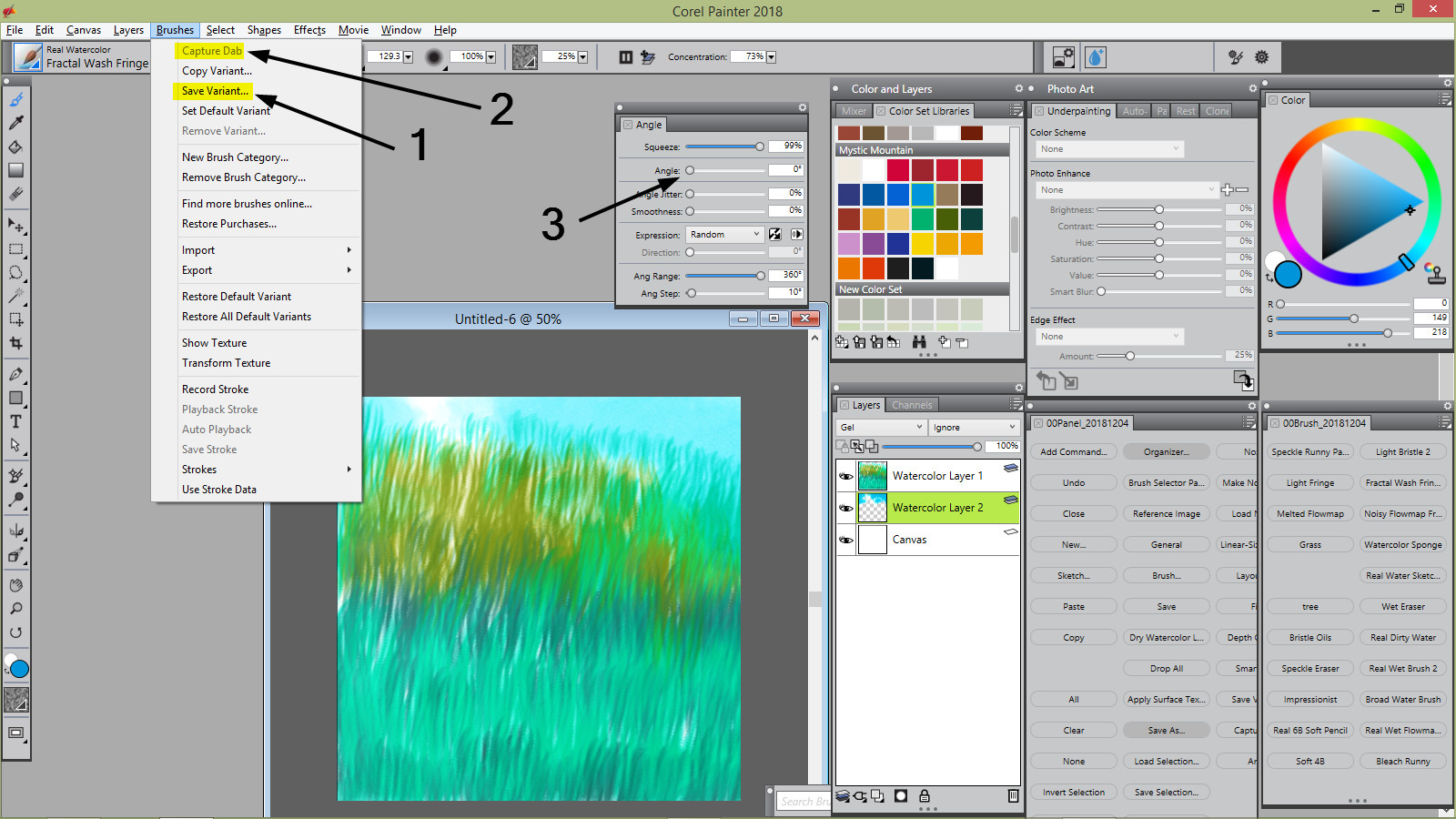This screenshot has height=819, width=1456.
Task: Choose Save Variant... menu entry
Action: (214, 91)
